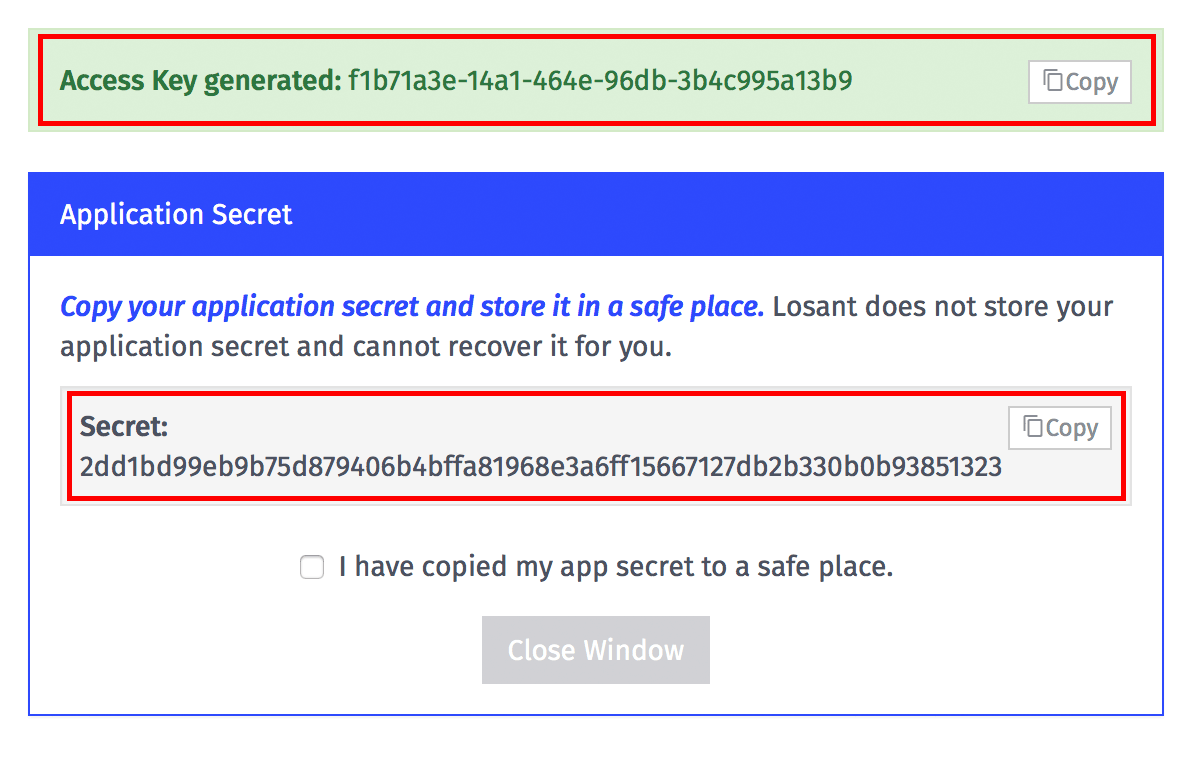Click the blue 'Copy your application secret' text
The image size is (1192, 782).
point(410,306)
